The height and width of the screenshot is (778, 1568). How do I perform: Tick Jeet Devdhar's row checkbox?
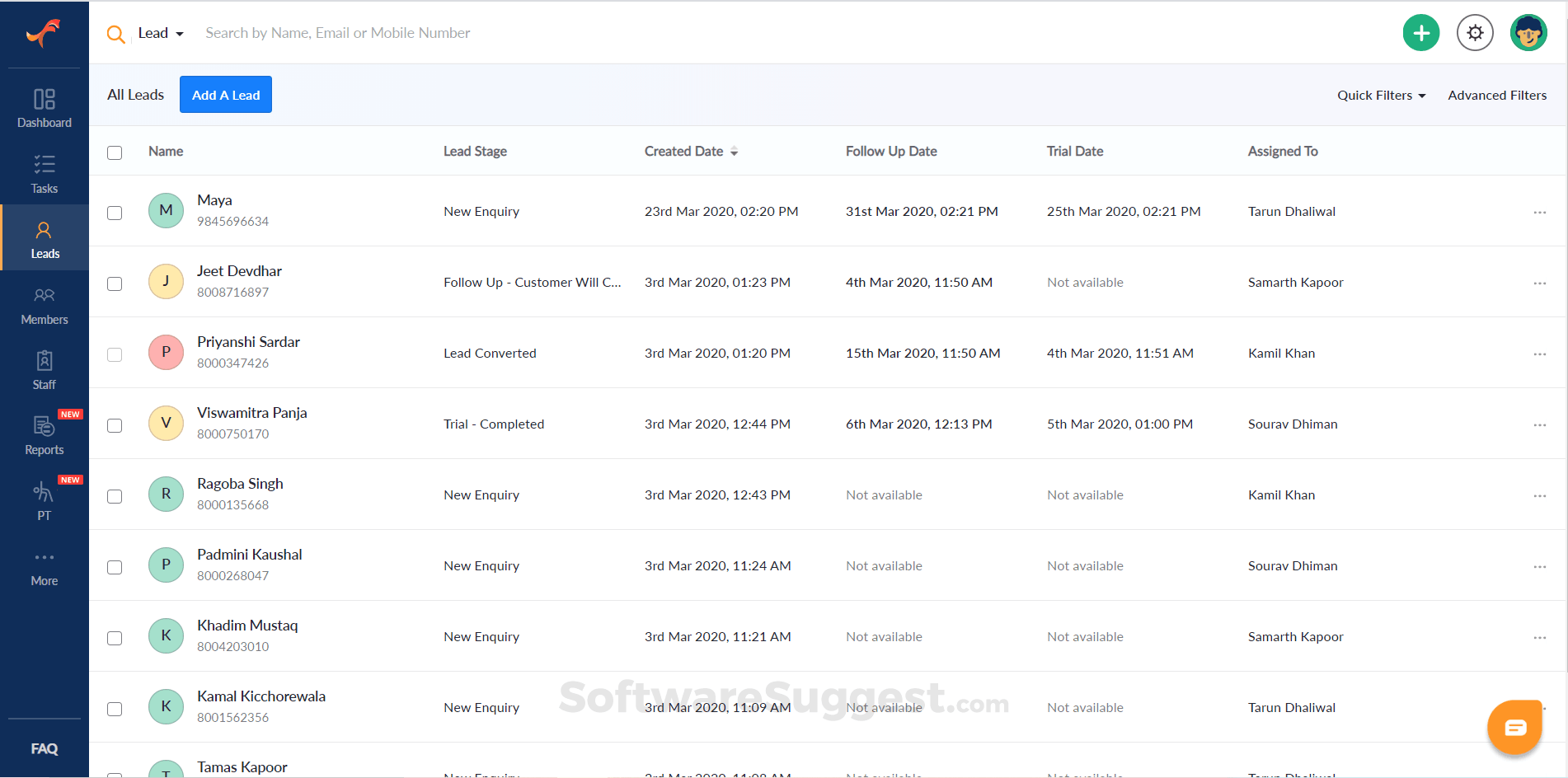[x=115, y=284]
